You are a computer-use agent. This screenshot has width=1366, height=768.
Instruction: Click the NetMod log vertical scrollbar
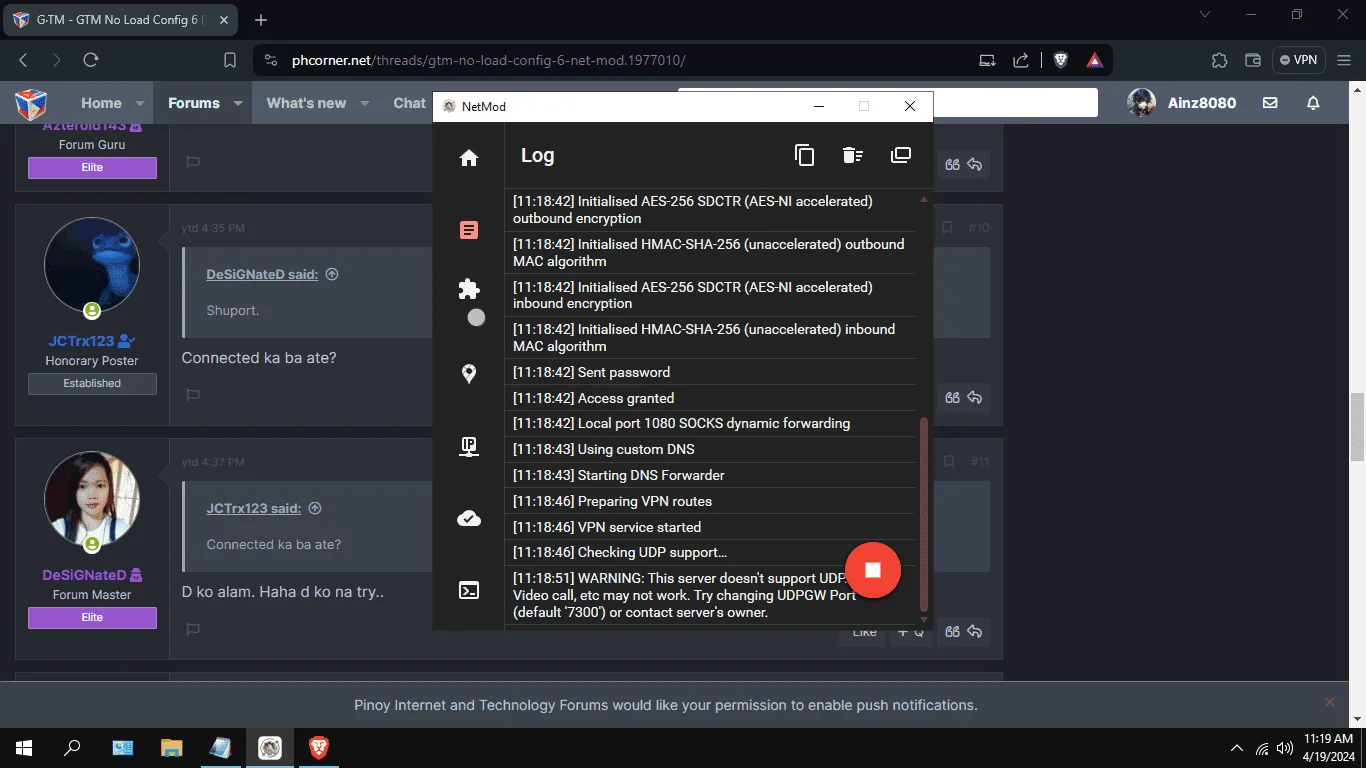coord(924,513)
